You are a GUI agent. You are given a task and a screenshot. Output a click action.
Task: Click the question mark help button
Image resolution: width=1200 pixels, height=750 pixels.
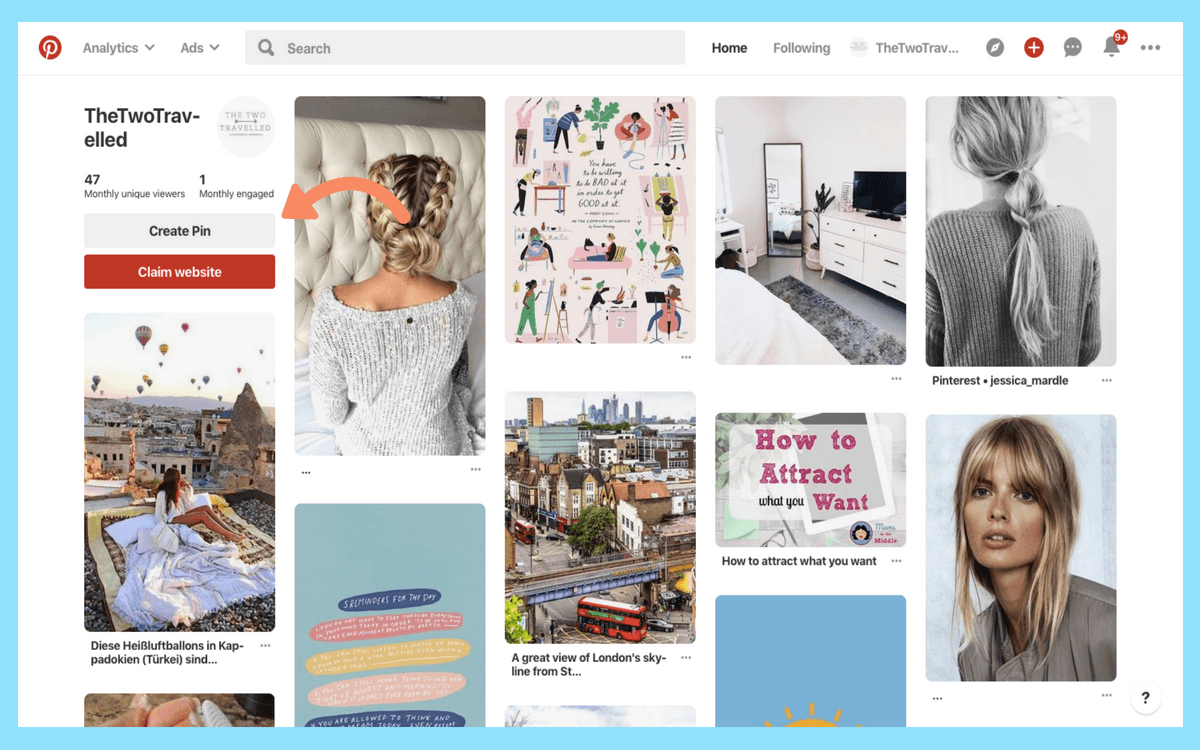click(x=1146, y=698)
